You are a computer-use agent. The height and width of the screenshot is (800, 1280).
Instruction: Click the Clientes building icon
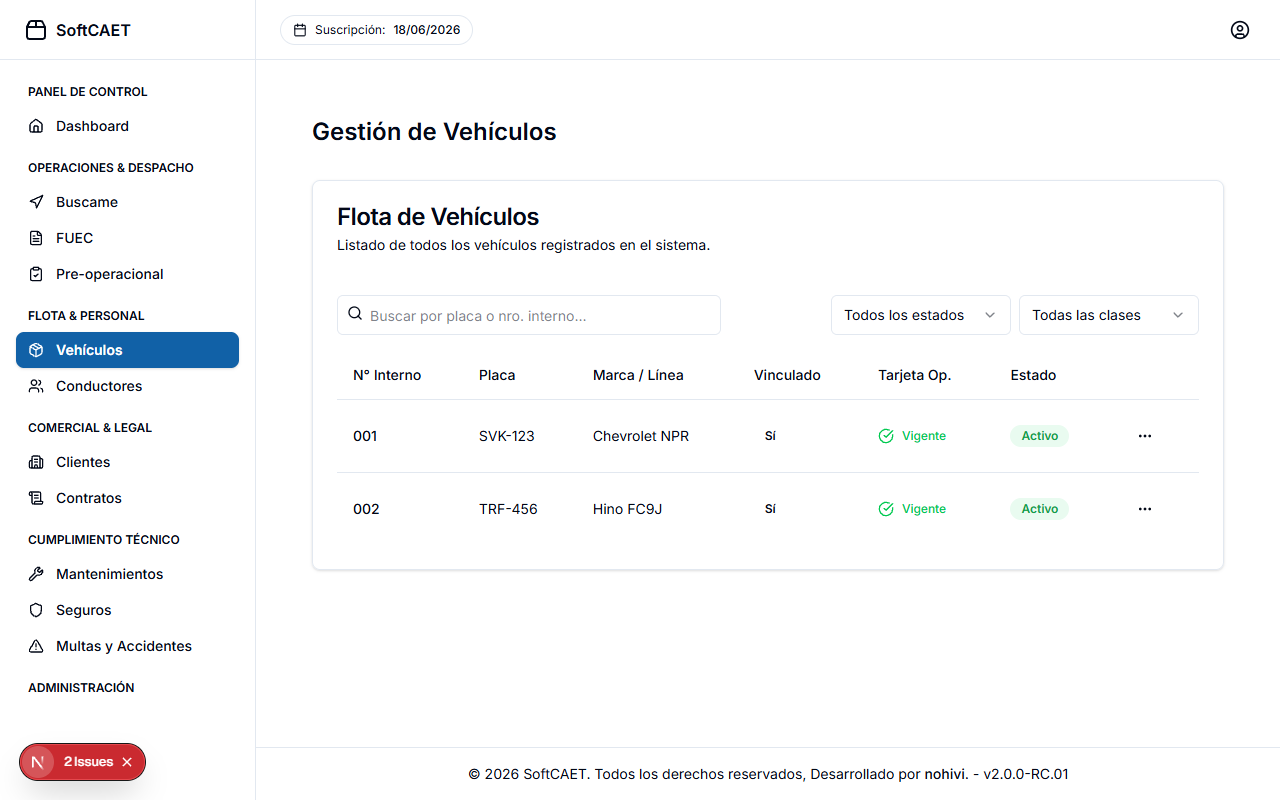point(36,462)
